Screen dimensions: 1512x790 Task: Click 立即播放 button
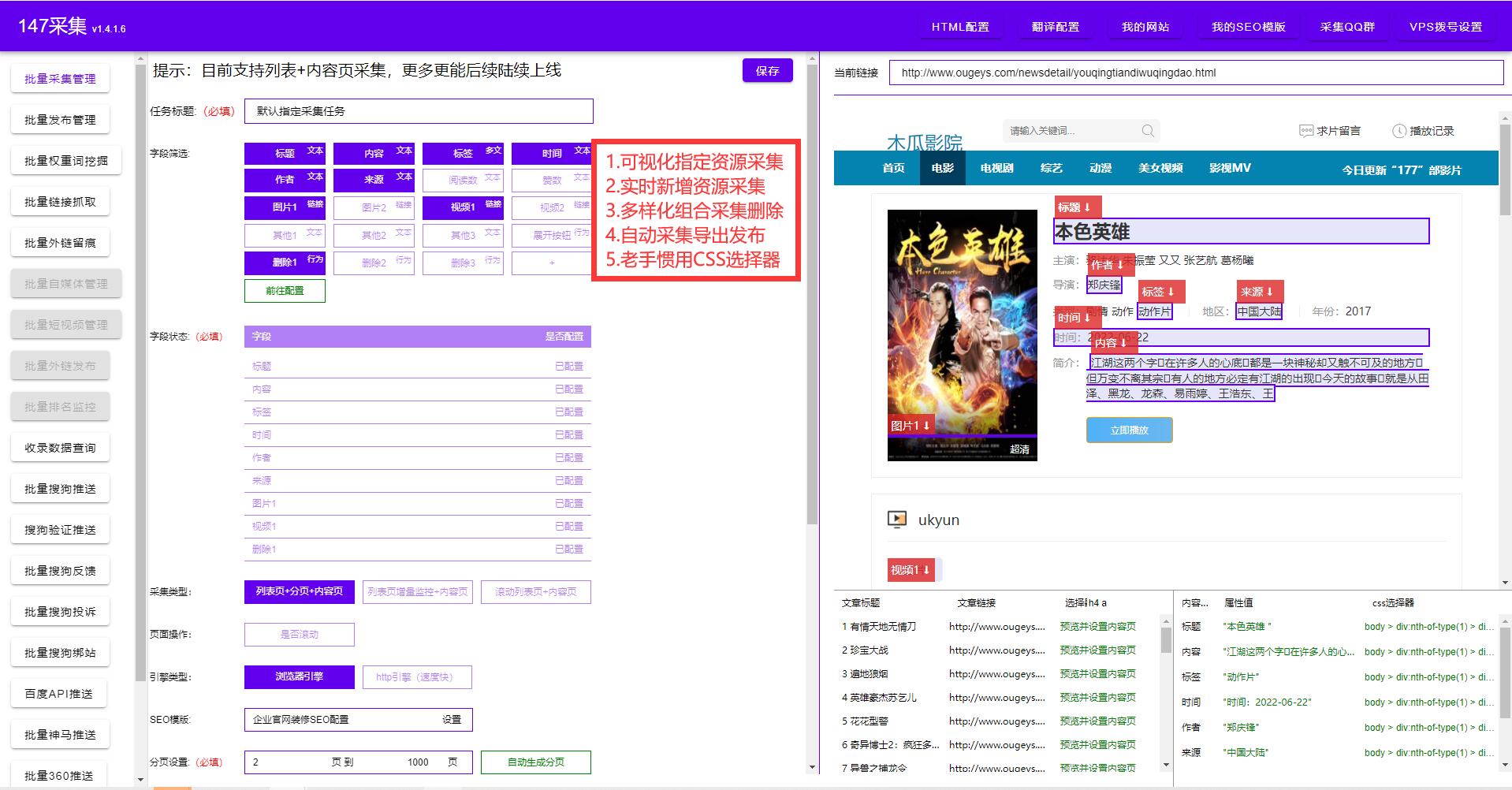pos(1129,430)
